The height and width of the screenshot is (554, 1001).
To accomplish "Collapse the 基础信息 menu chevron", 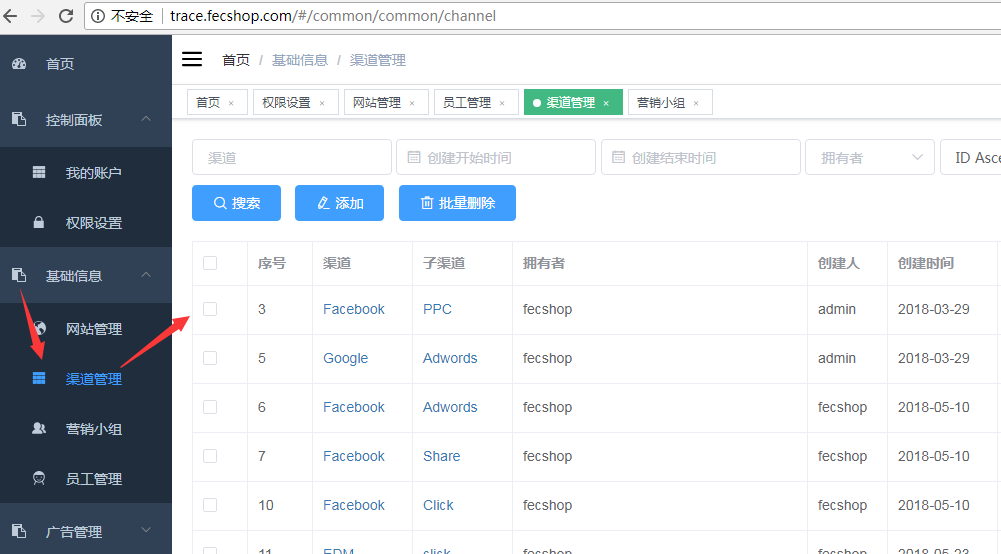I will (146, 274).
